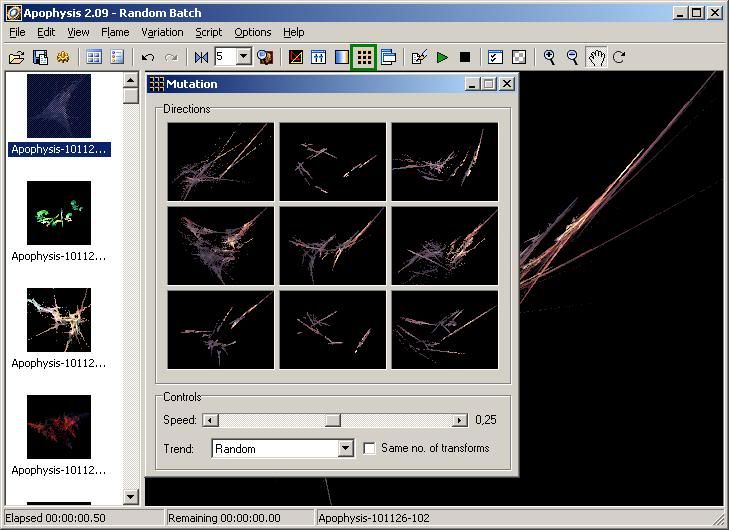Open the Variation menu
Viewport: 729px width, 530px height.
162,32
